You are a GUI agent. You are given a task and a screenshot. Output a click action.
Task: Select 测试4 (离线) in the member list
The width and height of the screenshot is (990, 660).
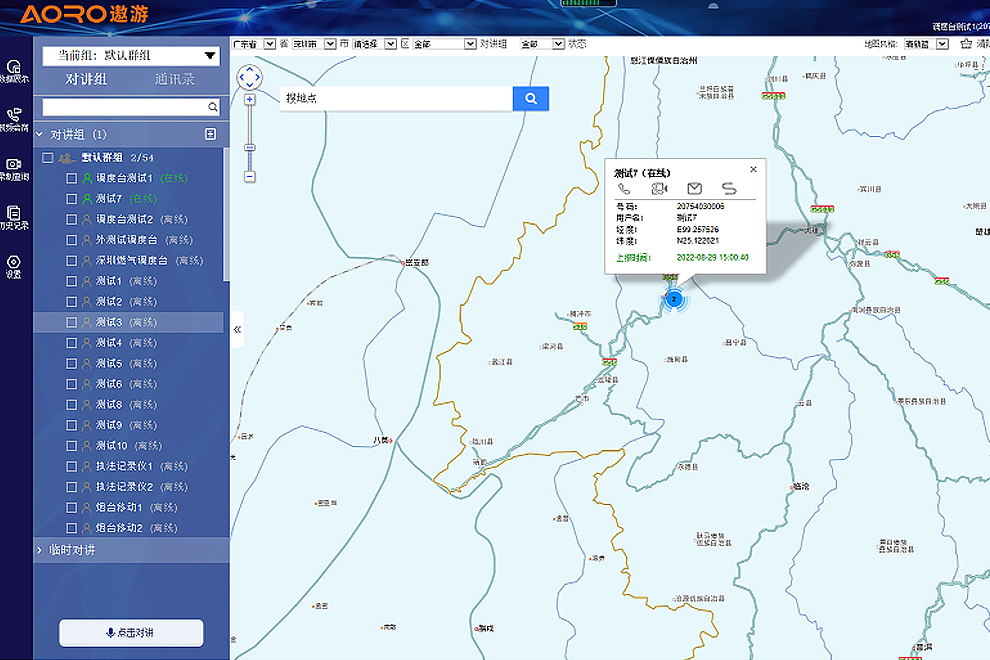[128, 343]
